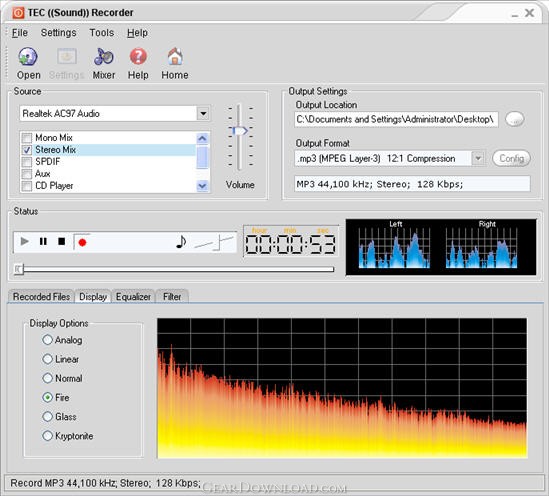Screen dimensions: 549x496
Task: Click the Output Location path field
Action: coord(396,119)
